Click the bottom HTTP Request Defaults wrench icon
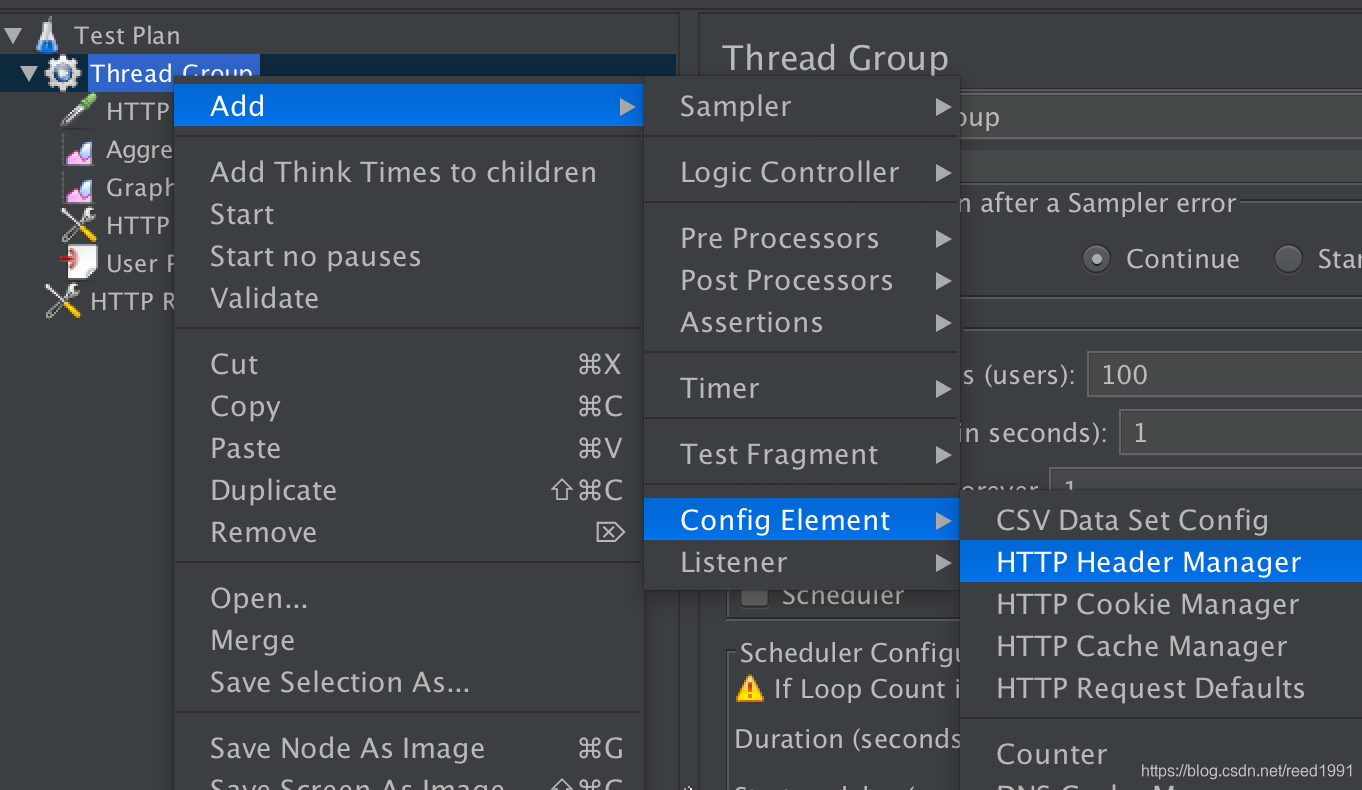Viewport: 1362px width, 790px height. click(x=63, y=301)
